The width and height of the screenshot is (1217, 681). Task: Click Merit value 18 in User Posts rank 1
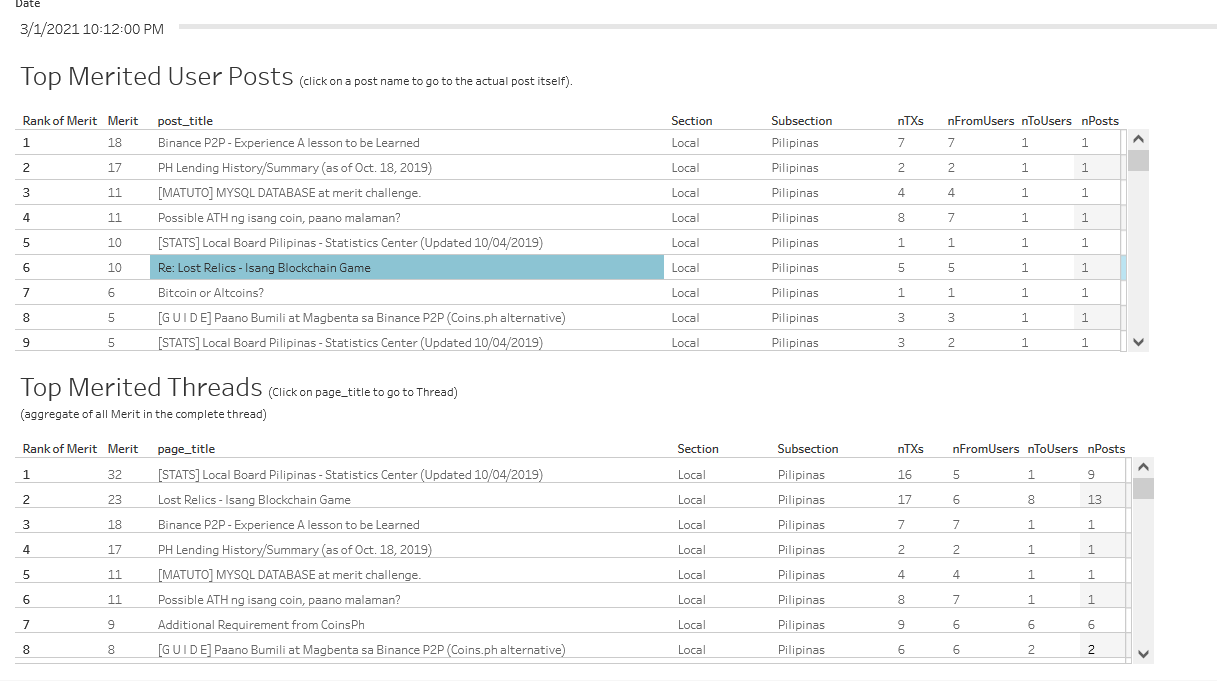(x=115, y=143)
